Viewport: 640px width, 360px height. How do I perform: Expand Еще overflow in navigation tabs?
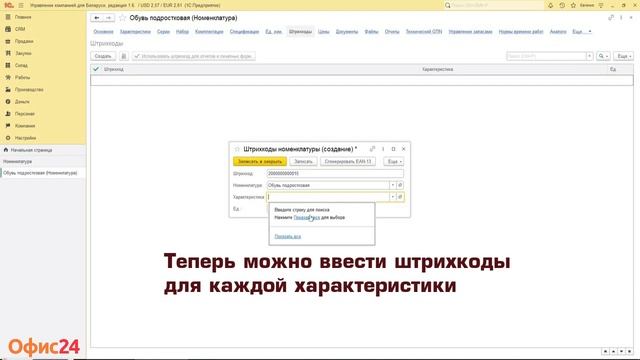pyautogui.click(x=582, y=31)
